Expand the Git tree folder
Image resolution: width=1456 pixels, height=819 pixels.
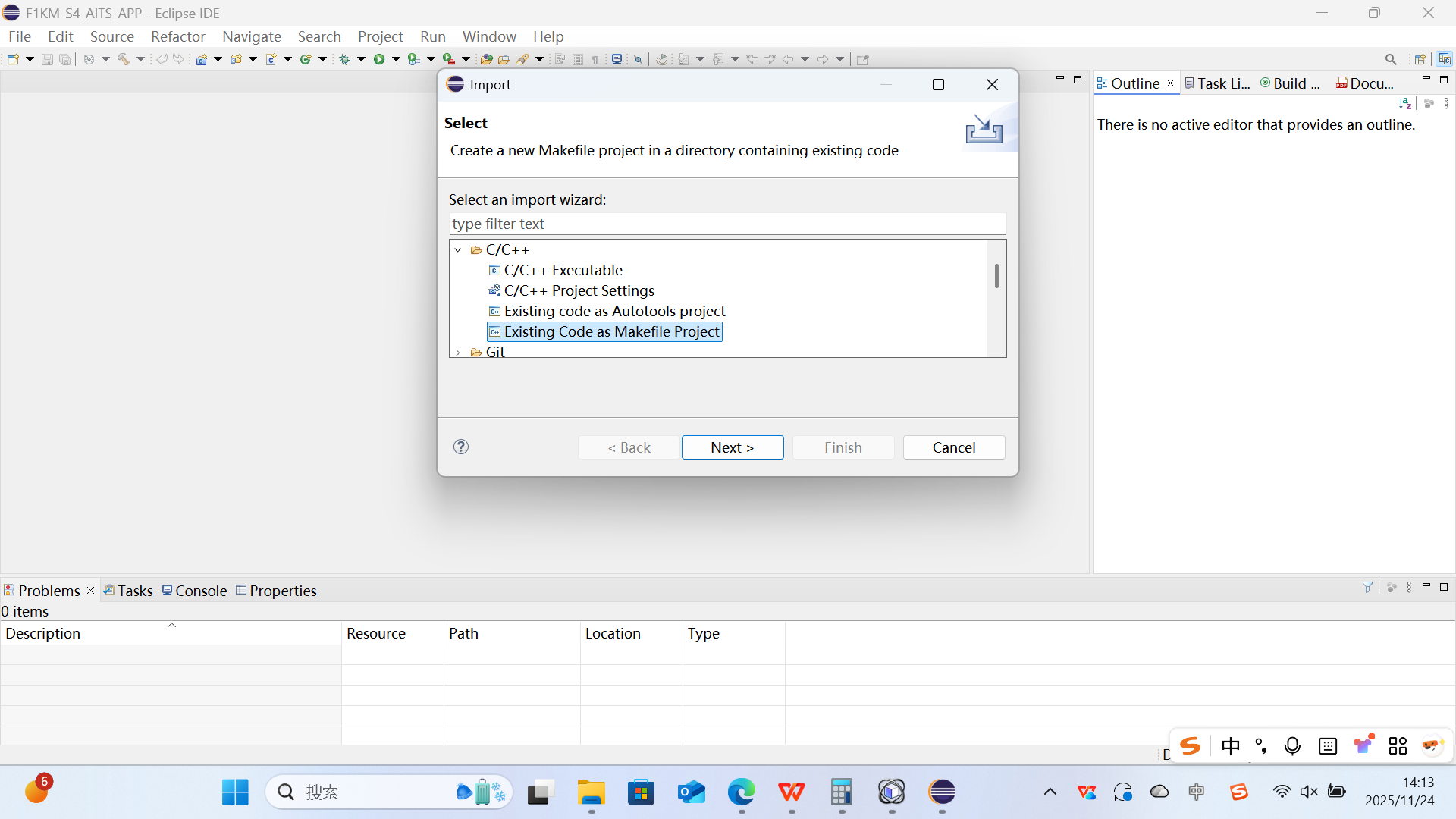pyautogui.click(x=458, y=352)
